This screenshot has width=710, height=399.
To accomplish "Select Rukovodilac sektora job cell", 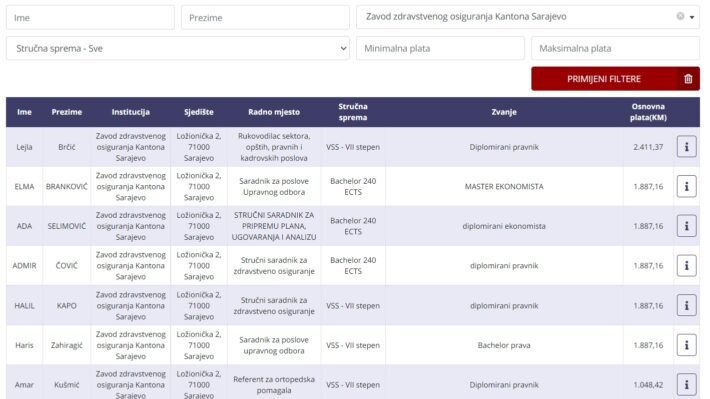I will (x=274, y=147).
